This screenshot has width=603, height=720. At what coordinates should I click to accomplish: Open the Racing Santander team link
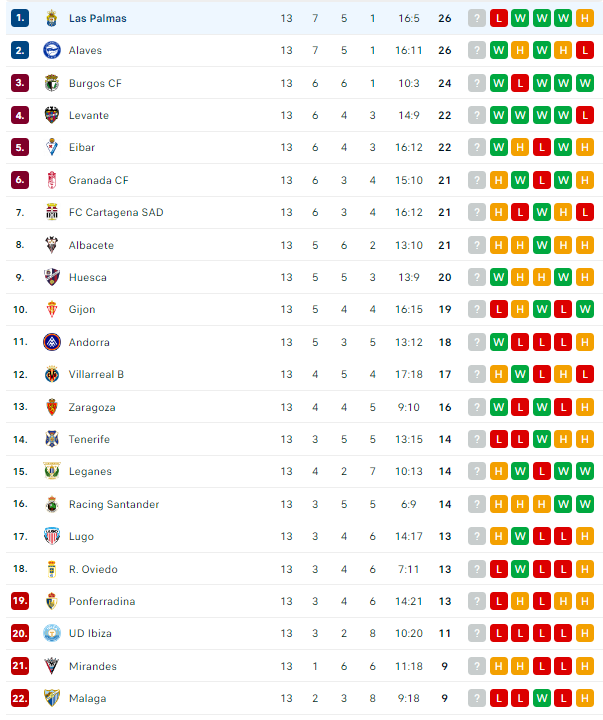tap(114, 504)
